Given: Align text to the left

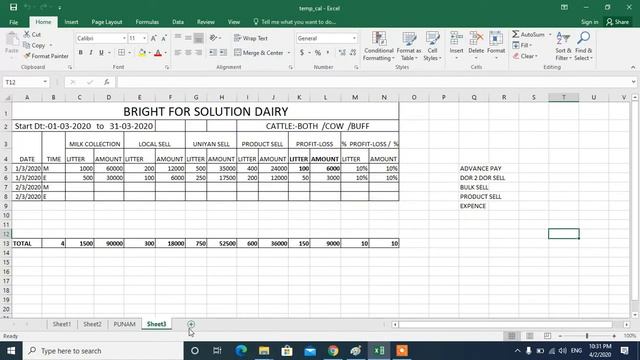Looking at the screenshot, I should (178, 53).
